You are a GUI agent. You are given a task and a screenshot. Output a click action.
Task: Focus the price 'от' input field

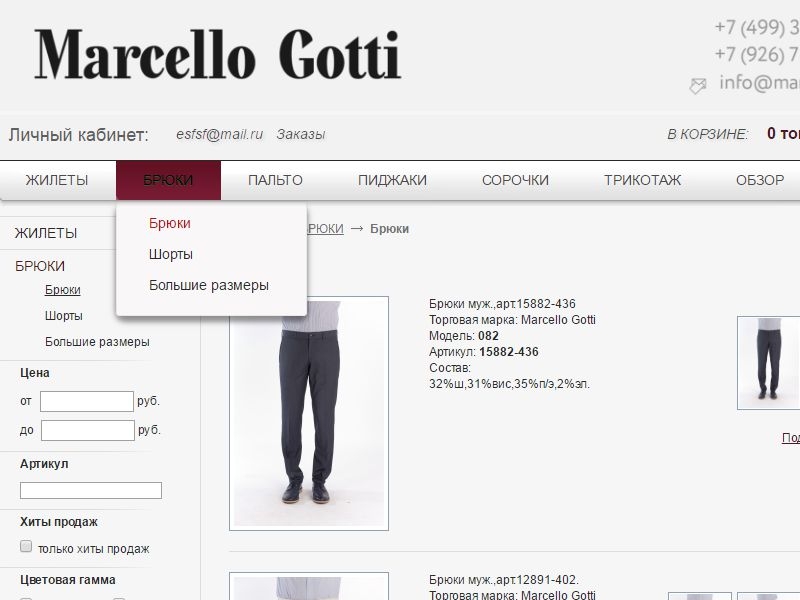[x=87, y=402]
